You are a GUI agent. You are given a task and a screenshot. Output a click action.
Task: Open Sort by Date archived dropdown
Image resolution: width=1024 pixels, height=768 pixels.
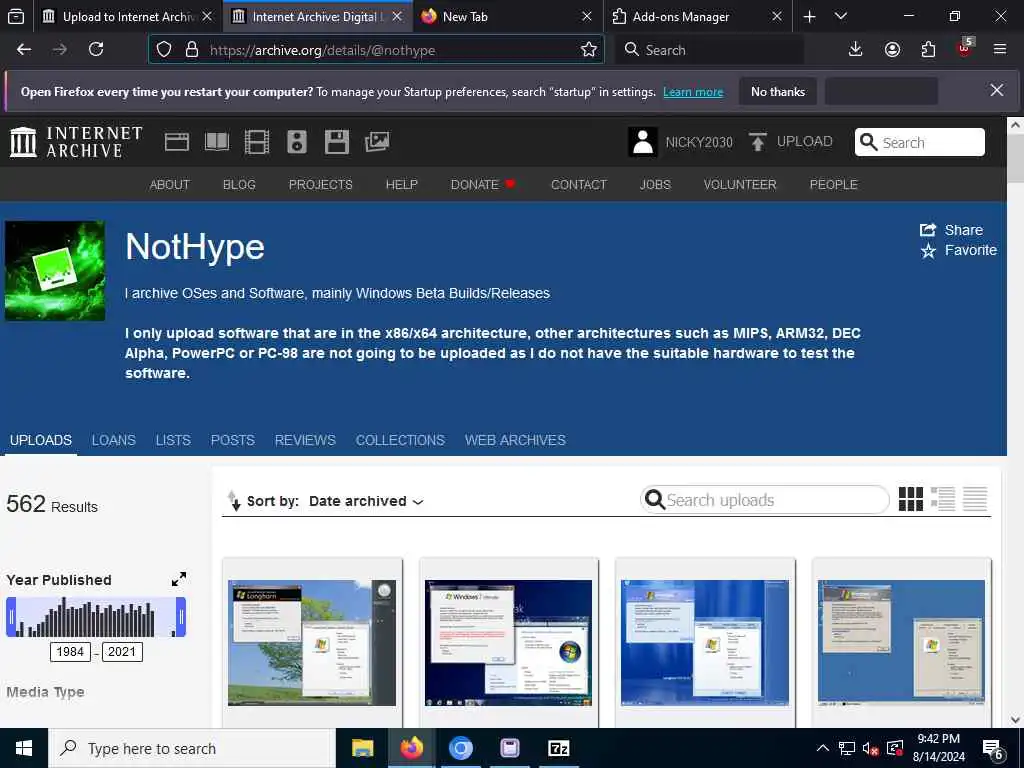[366, 501]
